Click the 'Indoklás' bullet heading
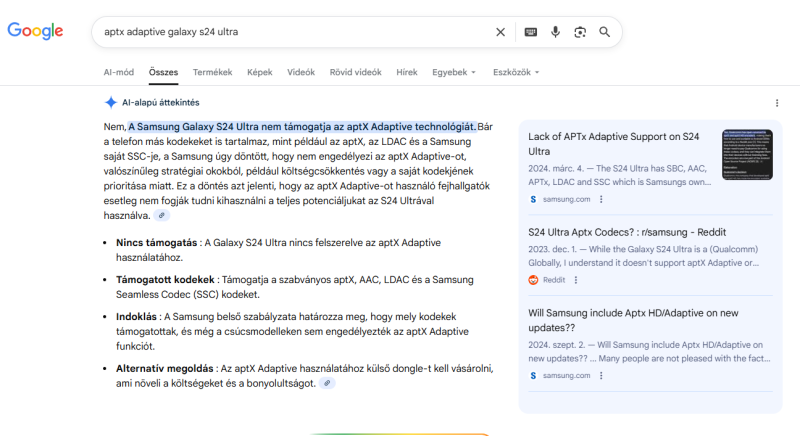This screenshot has width=800, height=436. coord(136,317)
